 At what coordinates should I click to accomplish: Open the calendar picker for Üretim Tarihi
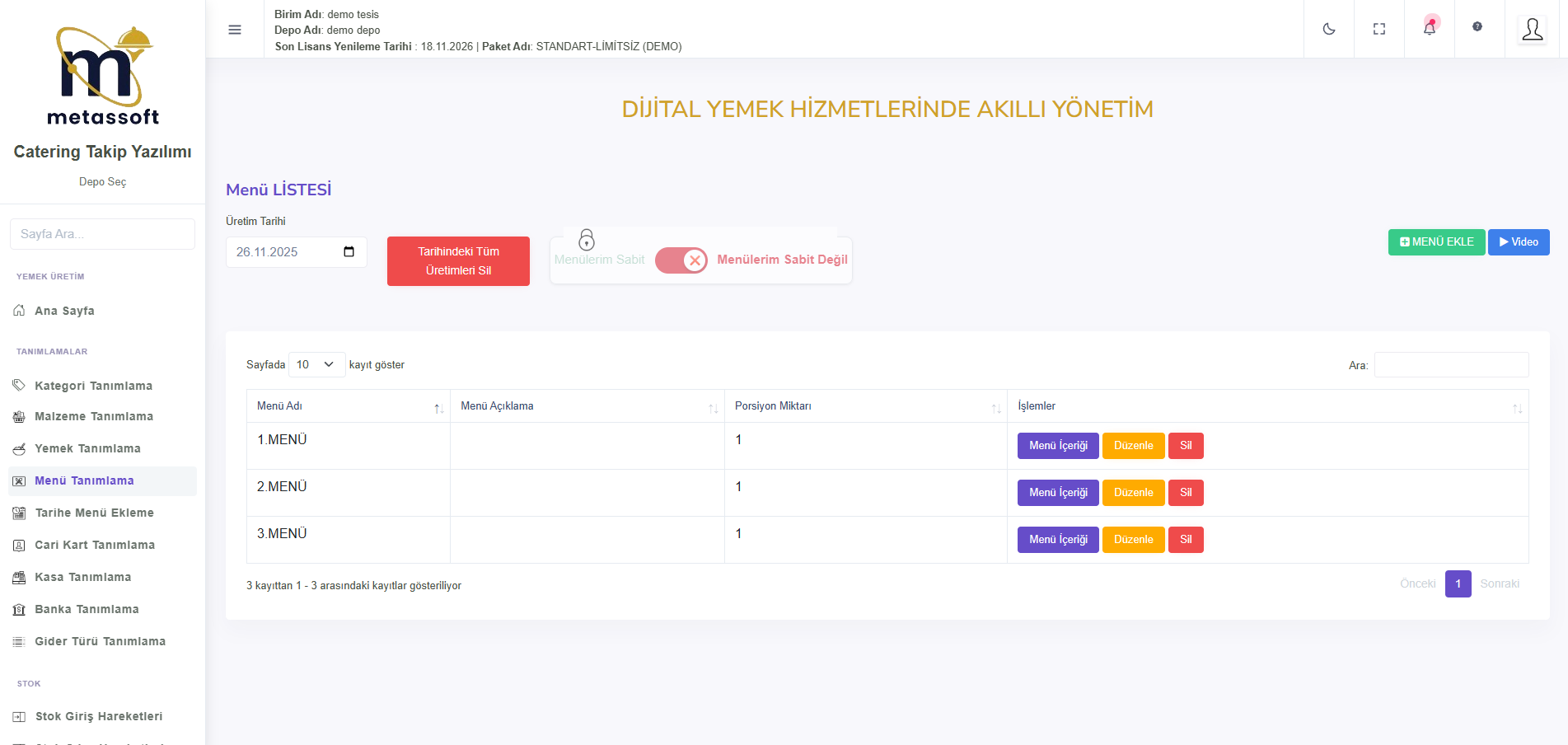[x=349, y=252]
